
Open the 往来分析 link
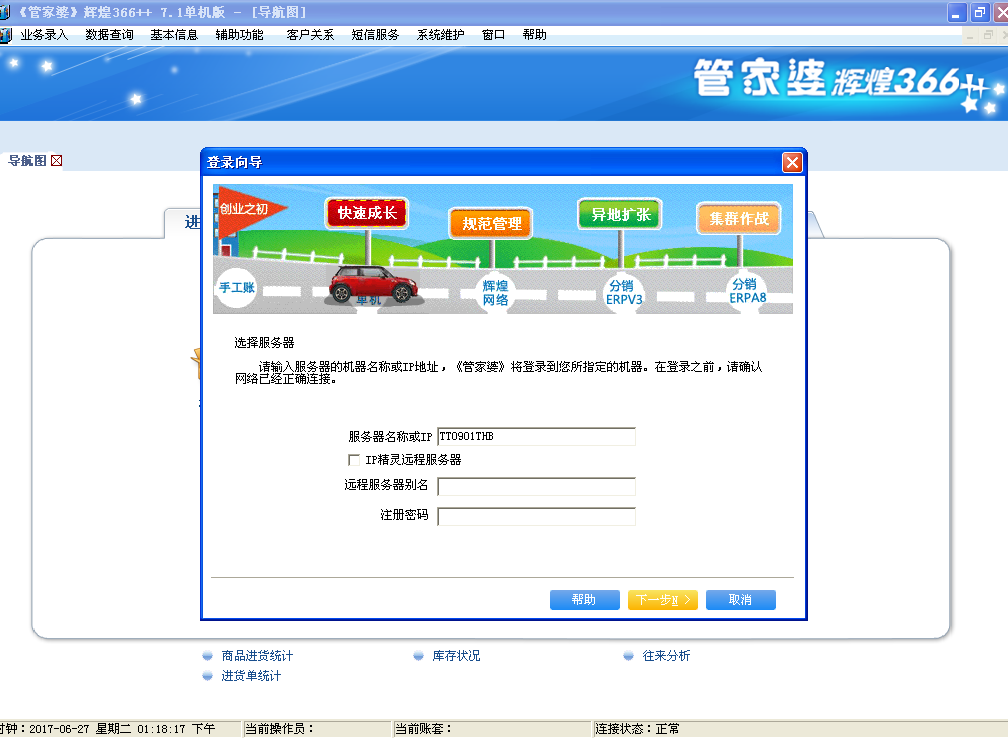(x=666, y=656)
